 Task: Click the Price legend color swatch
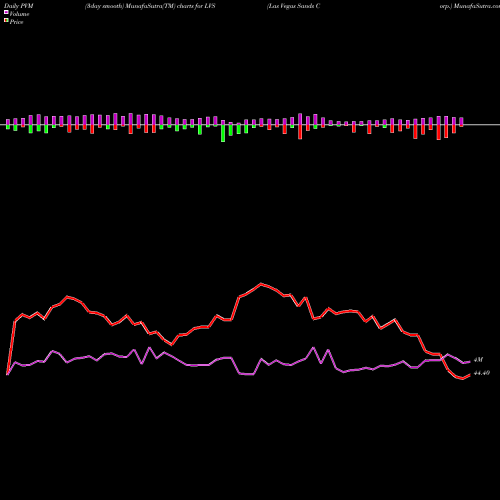click(x=6, y=21)
